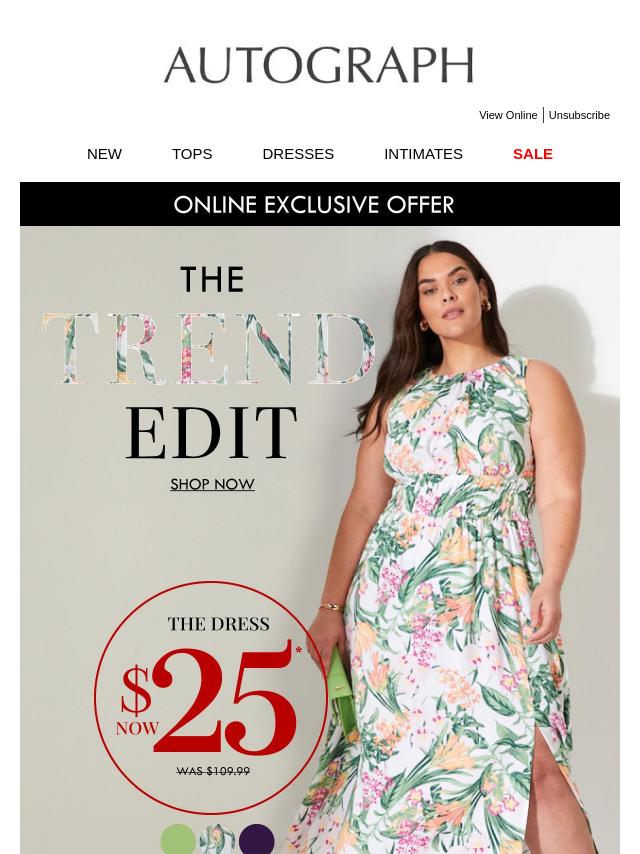Click the EDIT headline text
This screenshot has height=854, width=640.
[211, 433]
